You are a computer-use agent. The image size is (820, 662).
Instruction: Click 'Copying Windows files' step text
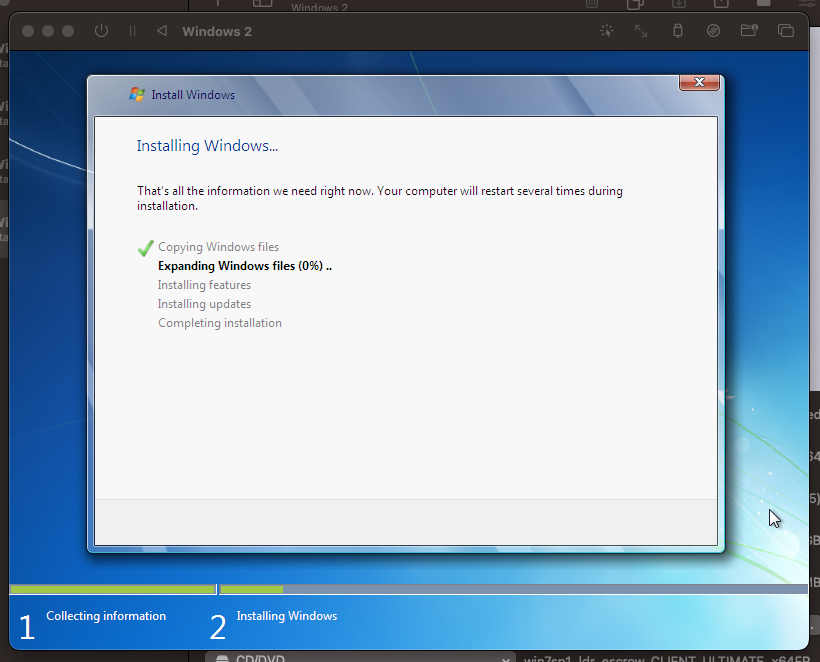(219, 247)
